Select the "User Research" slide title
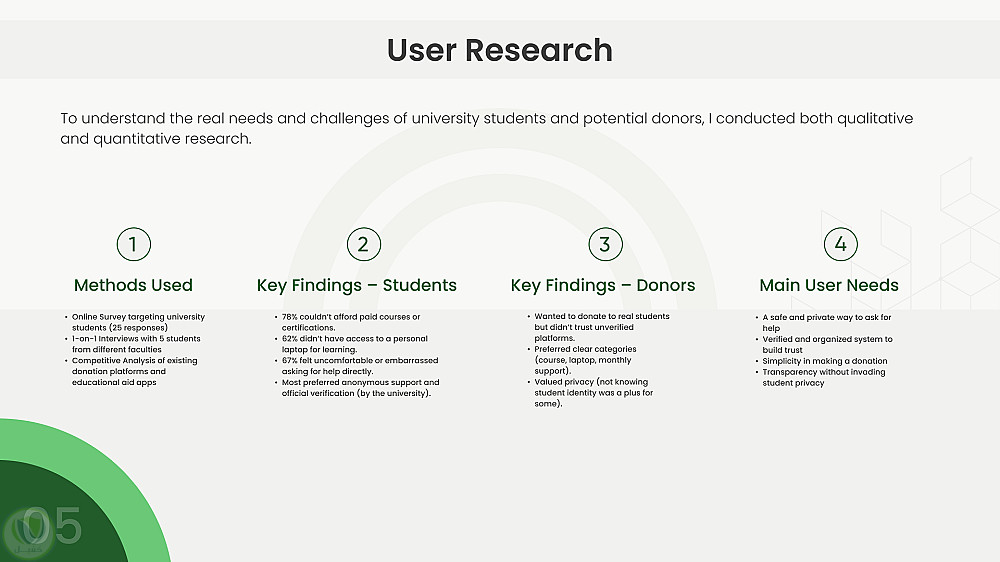The height and width of the screenshot is (562, 1000). tap(499, 50)
